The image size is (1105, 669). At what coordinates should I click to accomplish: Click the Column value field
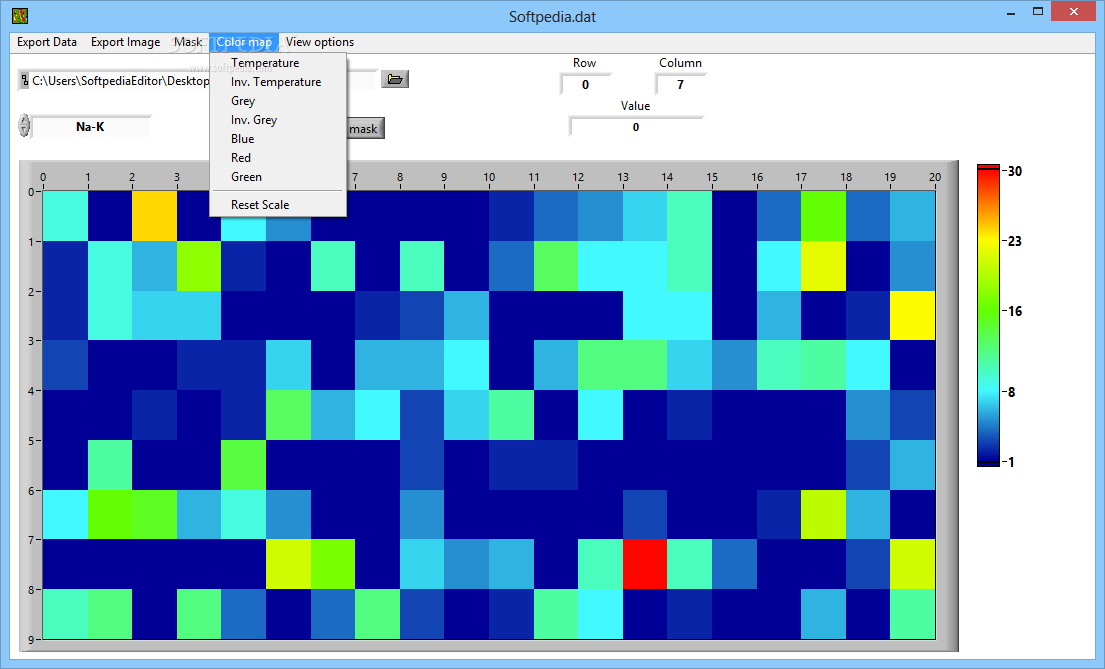tap(680, 85)
